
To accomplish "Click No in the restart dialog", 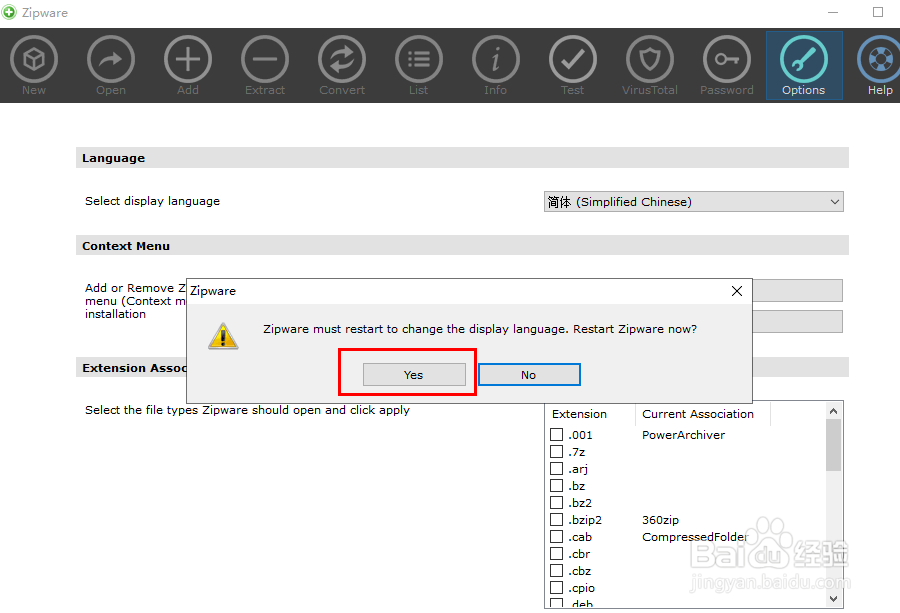I will (529, 375).
